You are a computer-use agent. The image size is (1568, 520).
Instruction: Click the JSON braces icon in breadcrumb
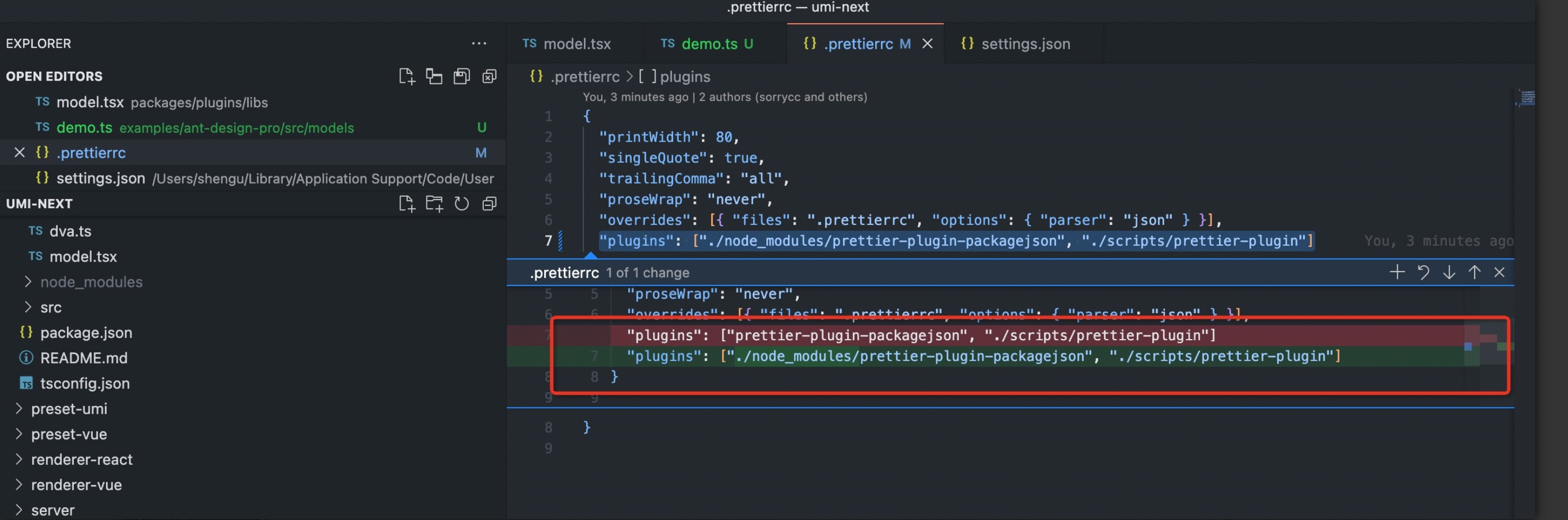pyautogui.click(x=536, y=76)
